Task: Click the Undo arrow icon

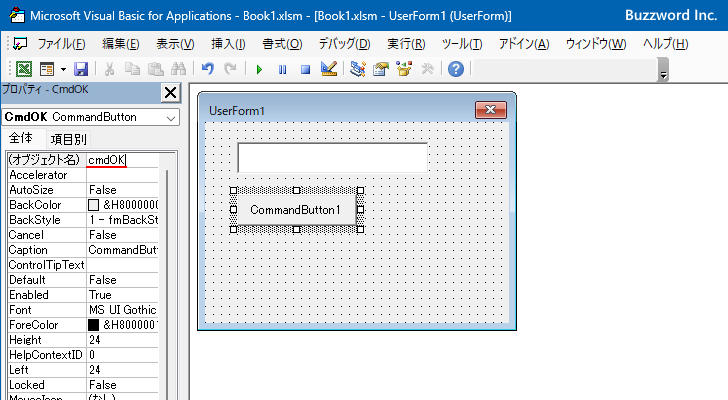Action: (207, 69)
